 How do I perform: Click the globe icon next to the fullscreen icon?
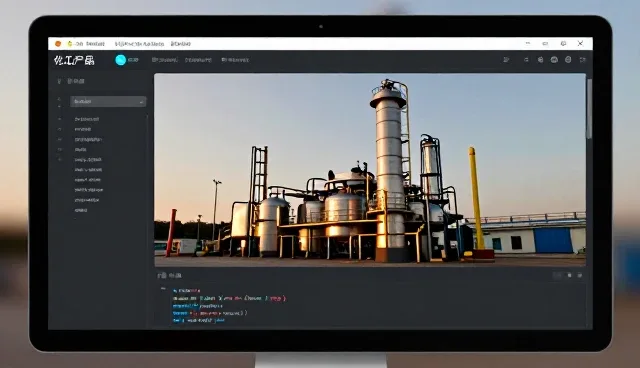point(568,60)
